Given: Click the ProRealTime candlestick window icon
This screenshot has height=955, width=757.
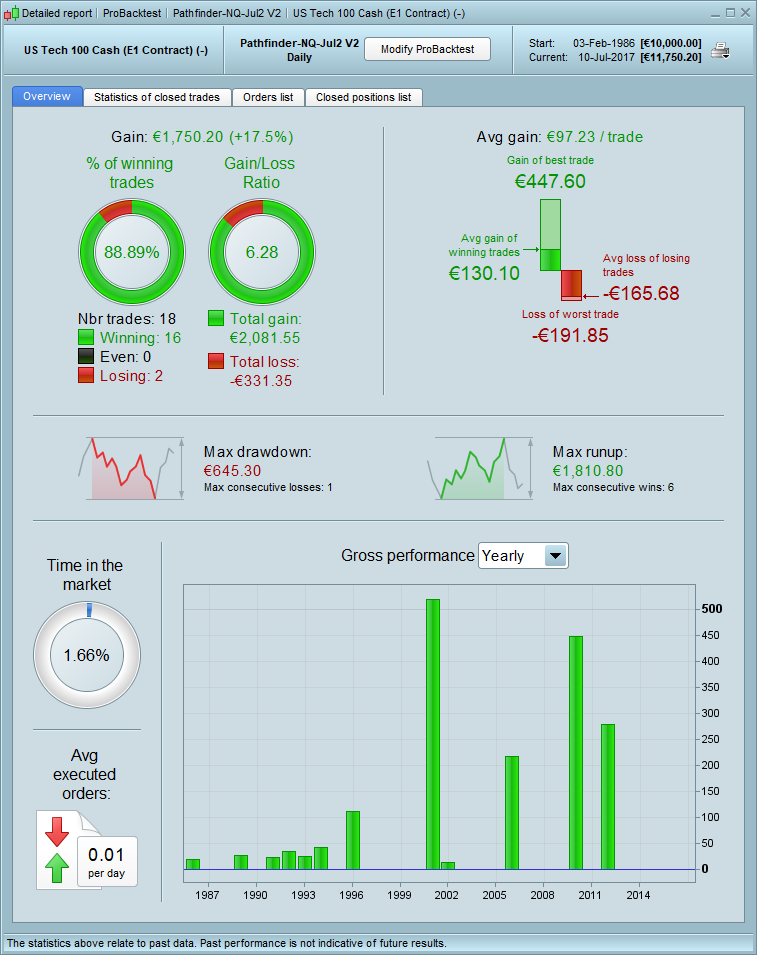Looking at the screenshot, I should point(11,13).
